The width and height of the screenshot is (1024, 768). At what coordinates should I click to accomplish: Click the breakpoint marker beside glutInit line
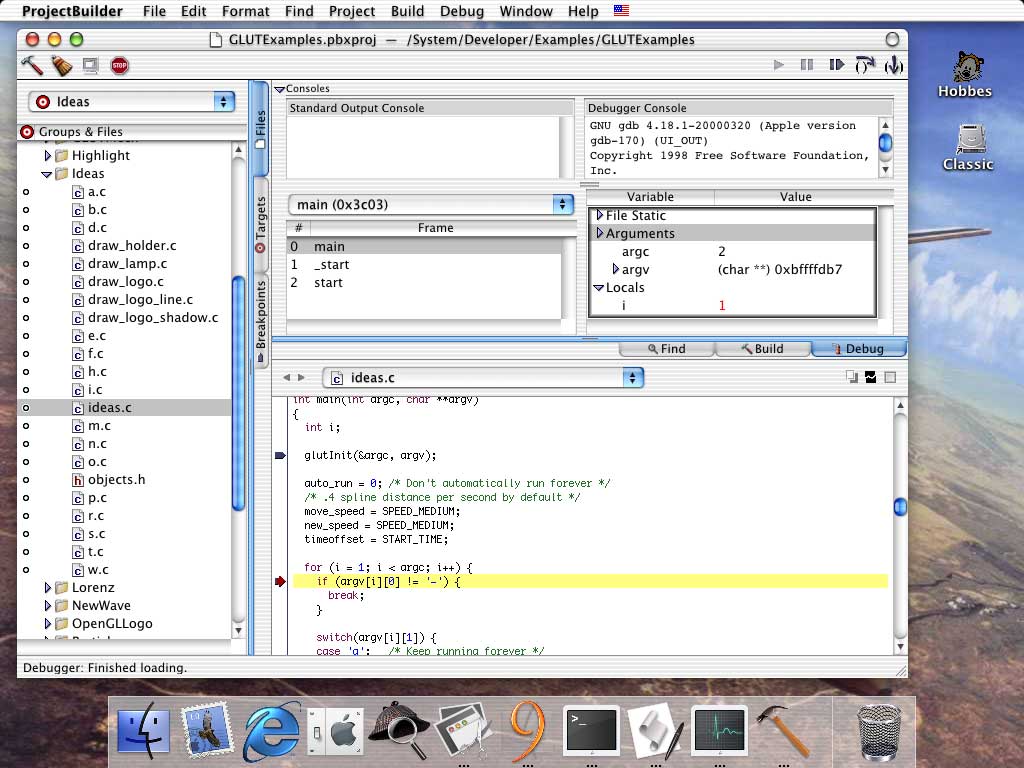280,455
